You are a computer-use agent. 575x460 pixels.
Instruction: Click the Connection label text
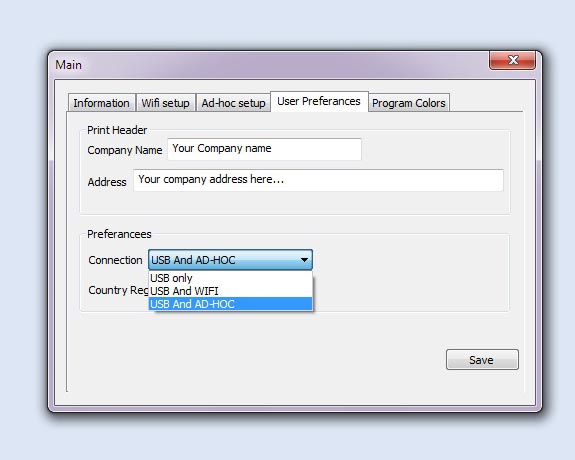coord(115,260)
